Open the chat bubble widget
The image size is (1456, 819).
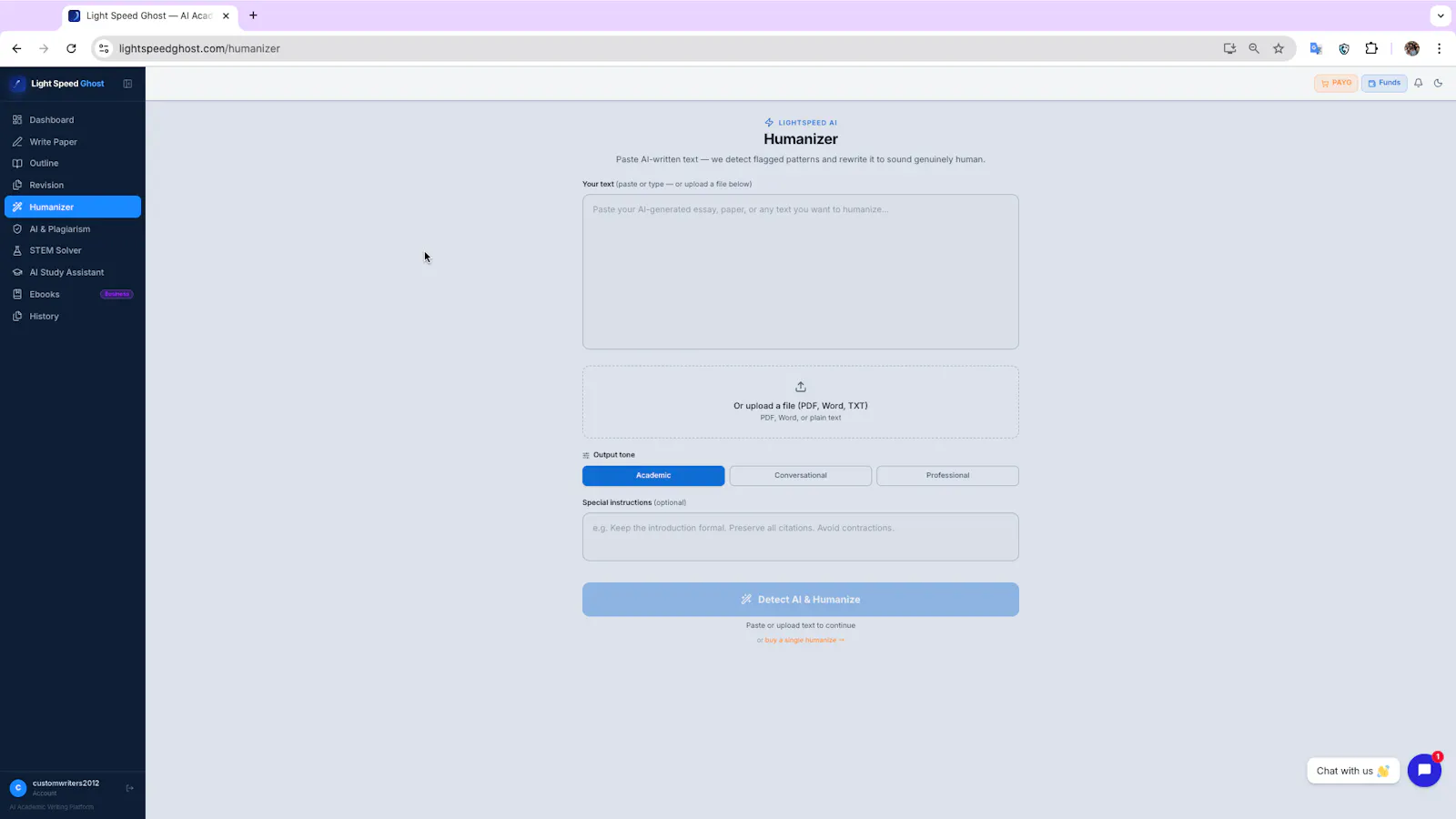1424,771
